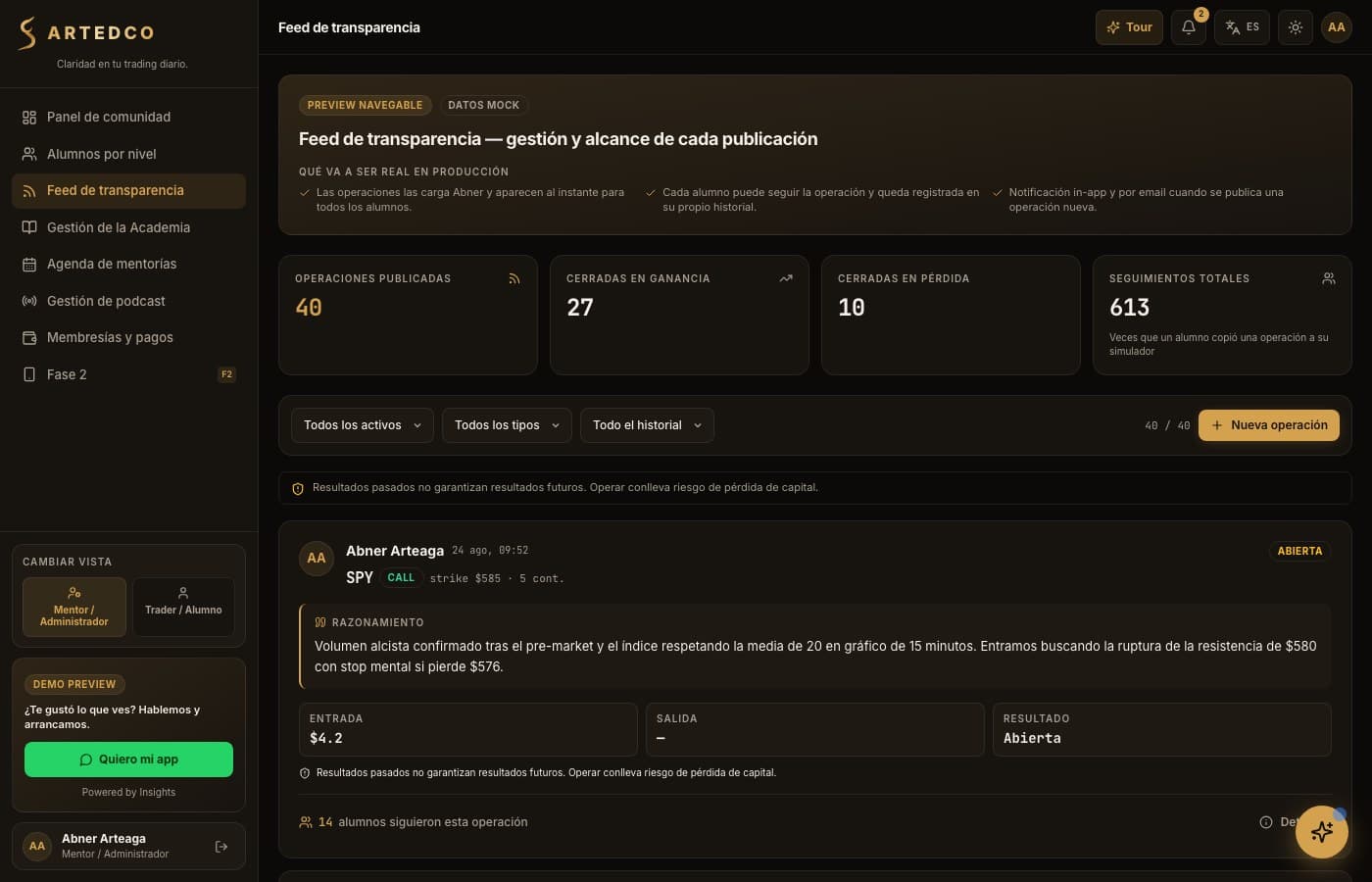Click the Powered by Insights link
The width and height of the screenshot is (1372, 882).
click(128, 793)
